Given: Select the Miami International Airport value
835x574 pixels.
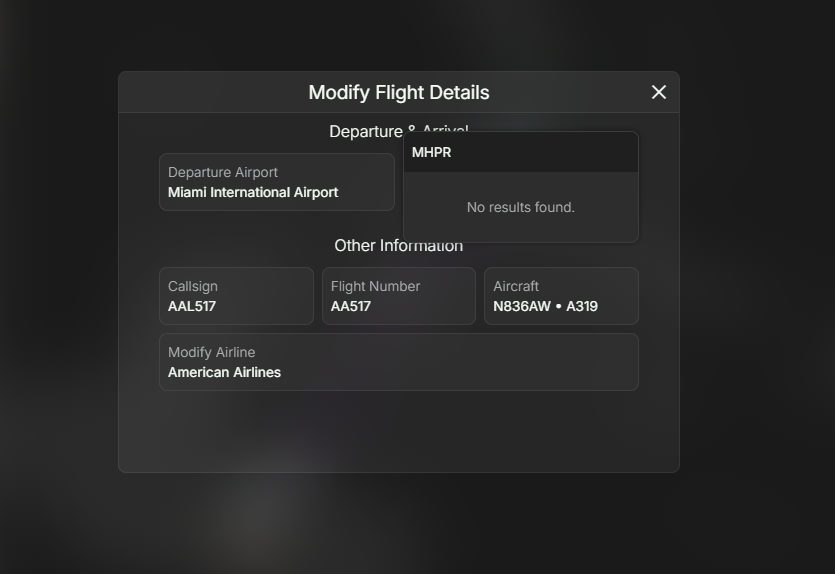Looking at the screenshot, I should 253,192.
